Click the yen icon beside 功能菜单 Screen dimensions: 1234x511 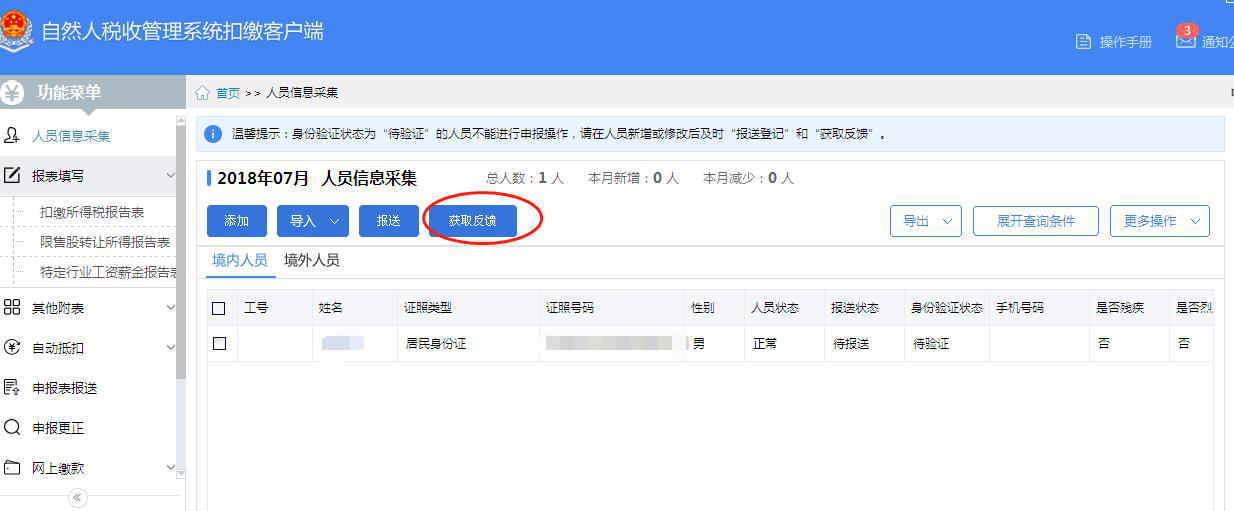click(x=13, y=93)
